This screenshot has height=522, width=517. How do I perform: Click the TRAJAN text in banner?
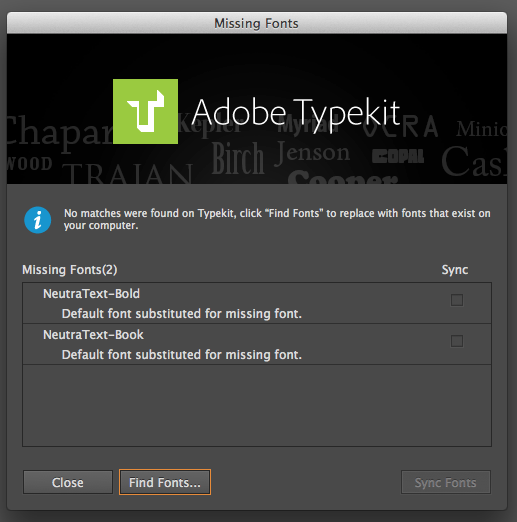click(127, 174)
